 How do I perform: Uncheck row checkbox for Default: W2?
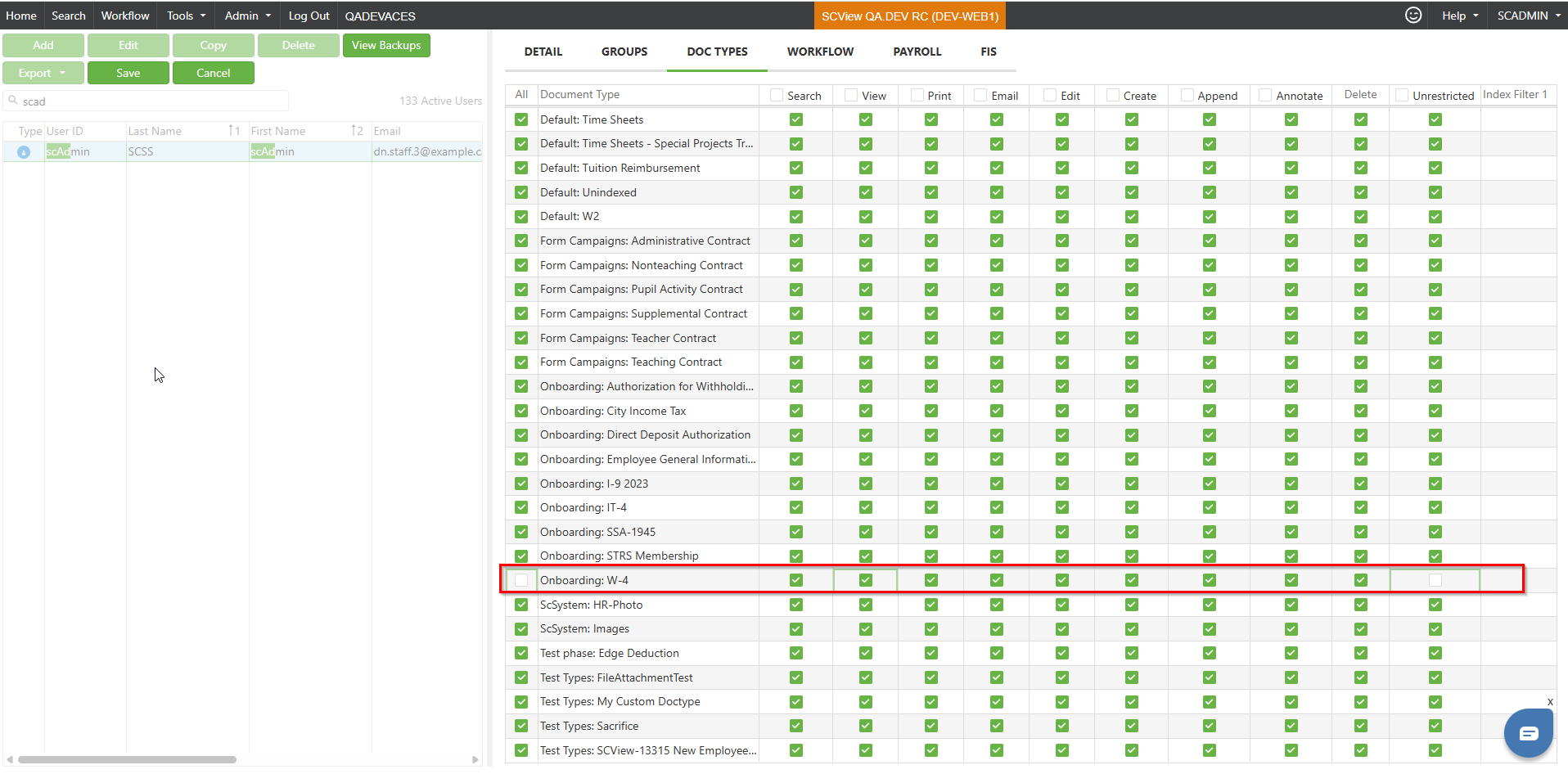pos(521,217)
